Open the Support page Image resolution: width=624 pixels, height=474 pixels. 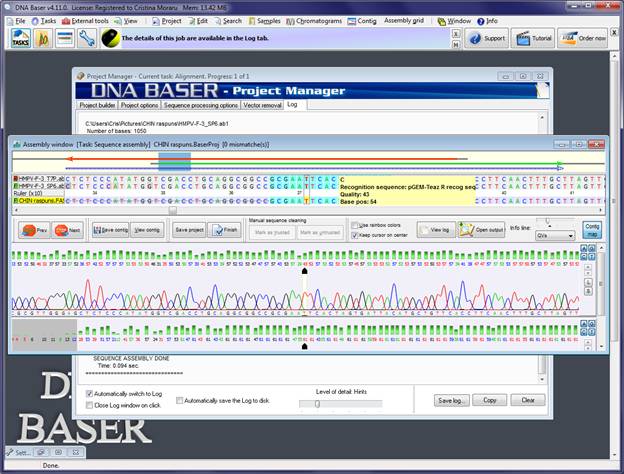(486, 38)
